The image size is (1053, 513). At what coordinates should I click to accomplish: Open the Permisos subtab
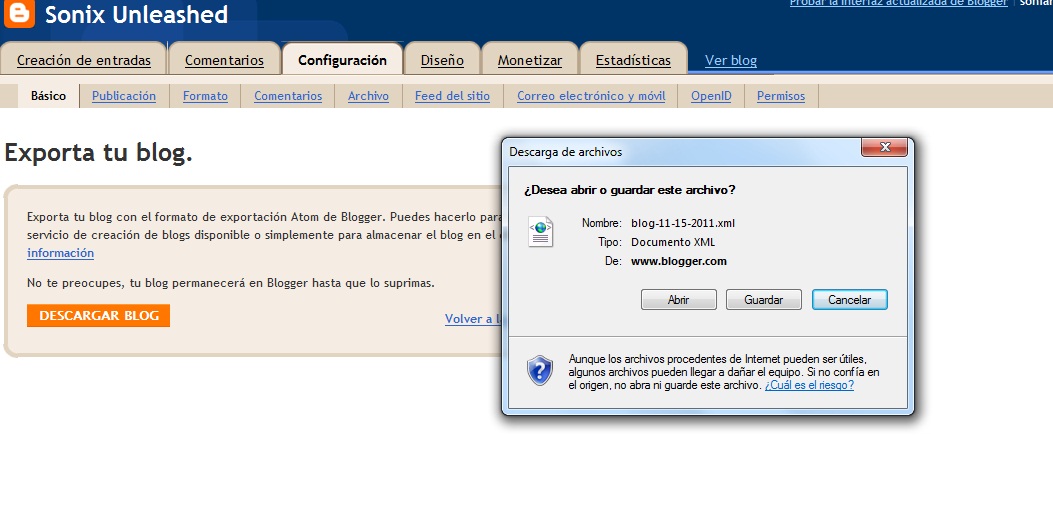pyautogui.click(x=781, y=96)
